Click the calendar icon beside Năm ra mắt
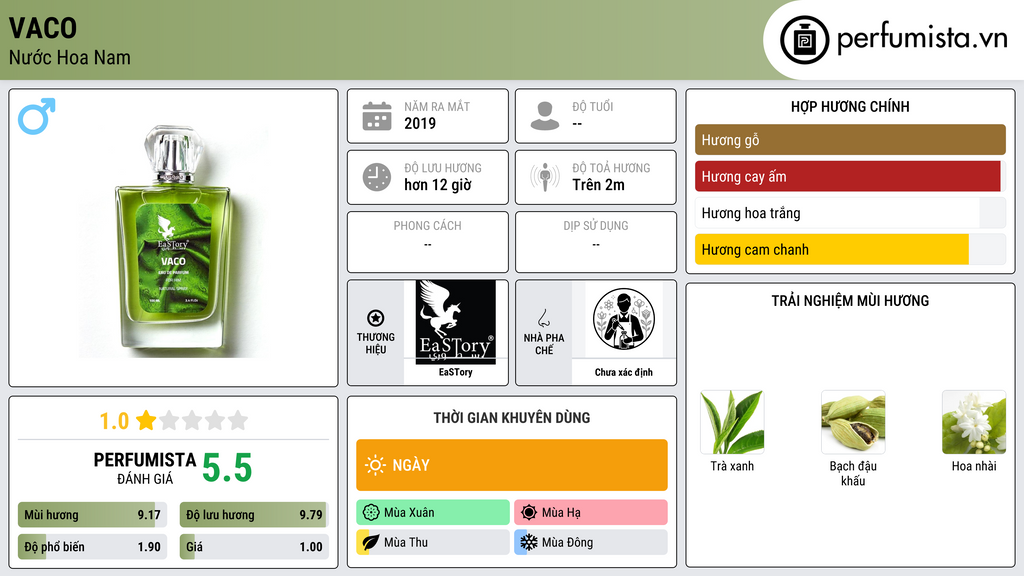 pos(377,116)
